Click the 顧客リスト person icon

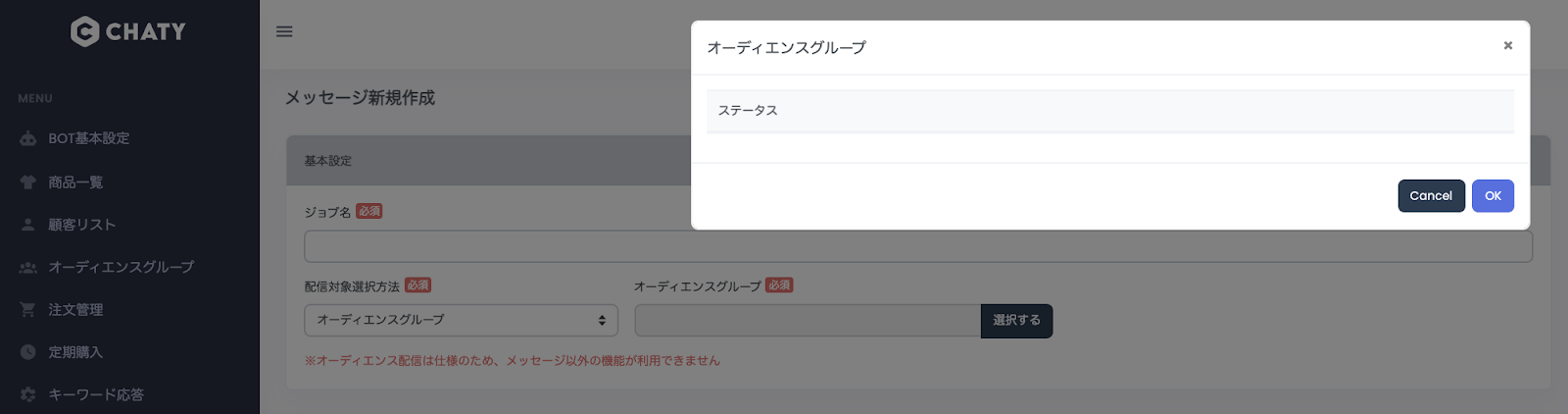coord(28,225)
